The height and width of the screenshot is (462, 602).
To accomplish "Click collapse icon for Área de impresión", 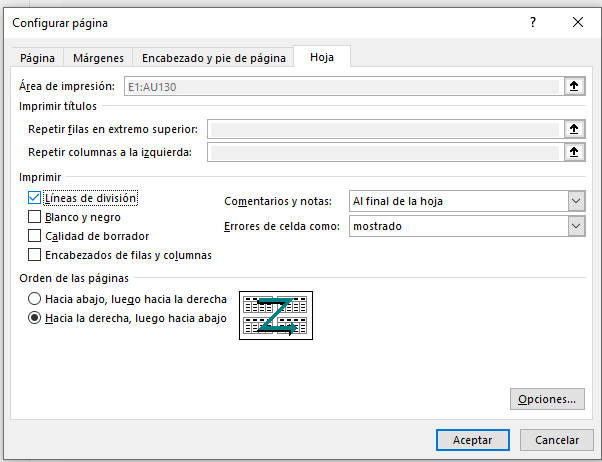I will pos(574,87).
